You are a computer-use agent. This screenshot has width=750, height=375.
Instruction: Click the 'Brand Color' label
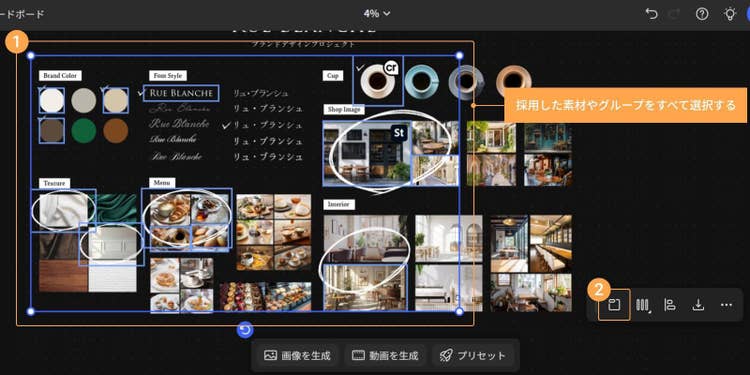(60, 76)
